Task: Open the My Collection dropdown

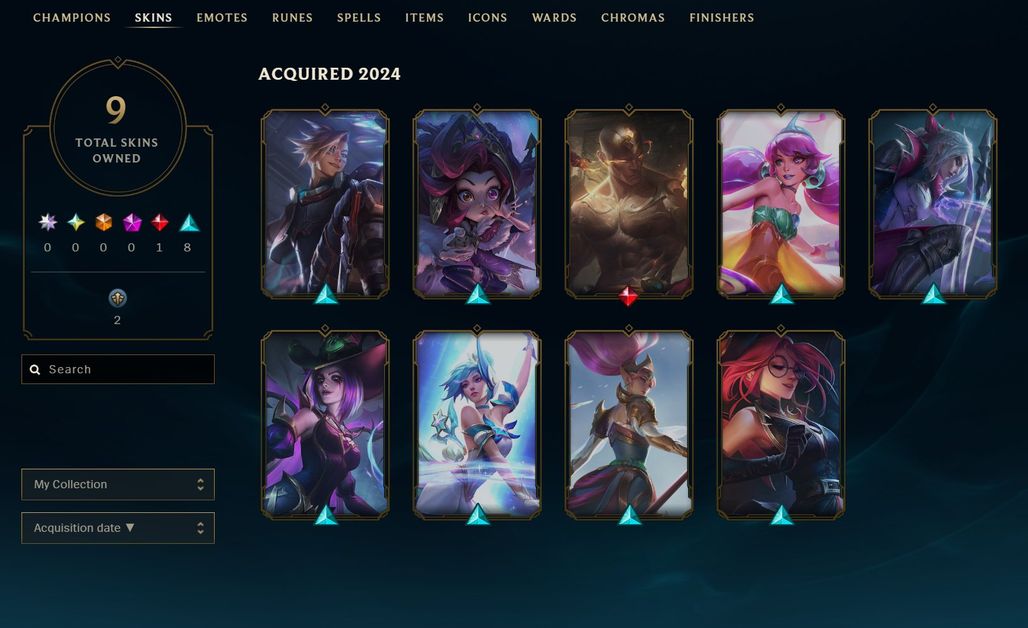Action: pyautogui.click(x=118, y=484)
